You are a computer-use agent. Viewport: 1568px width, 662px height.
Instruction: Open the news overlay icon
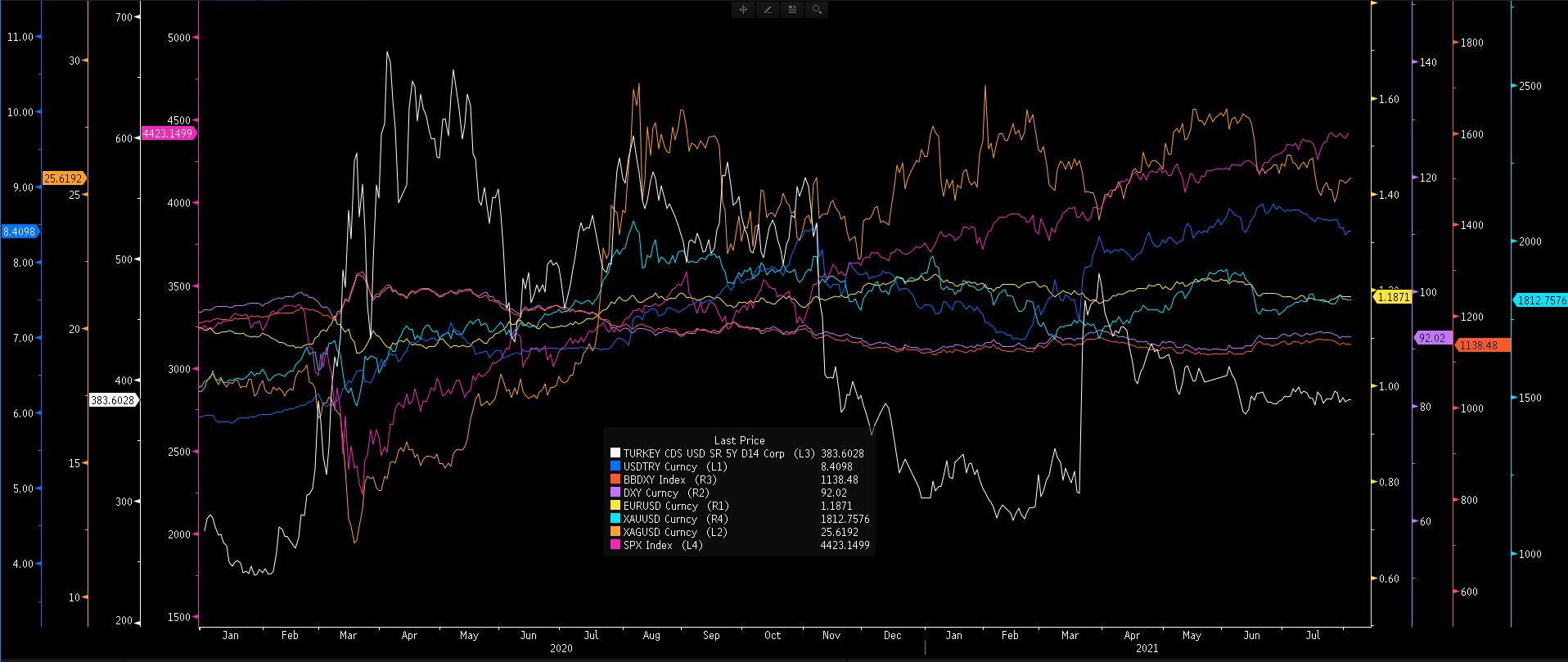coord(792,10)
